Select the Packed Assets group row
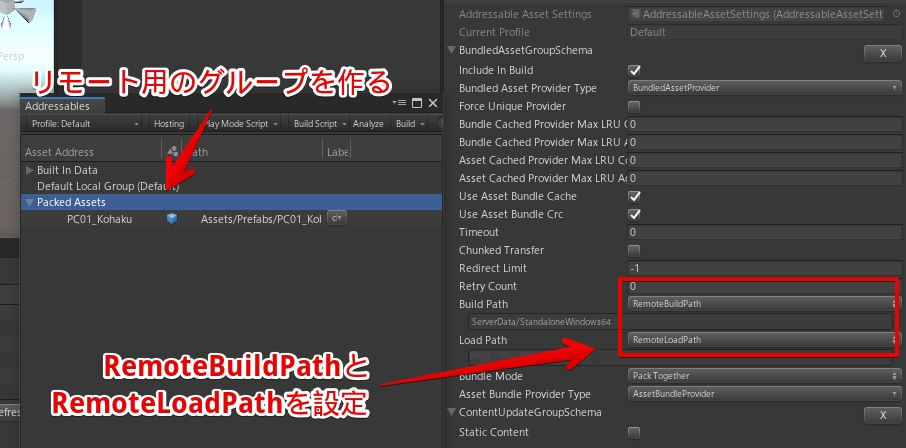This screenshot has width=906, height=448. (231, 202)
